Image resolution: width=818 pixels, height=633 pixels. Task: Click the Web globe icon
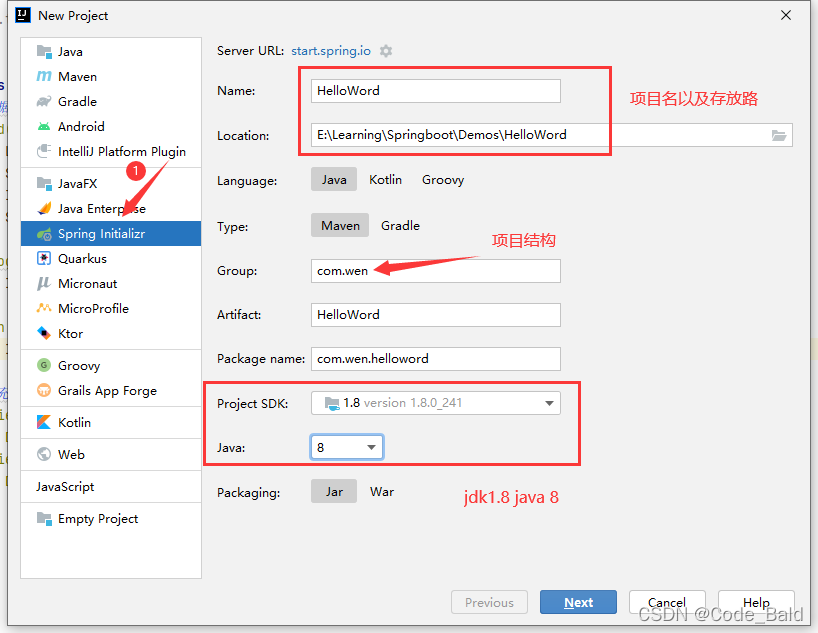44,454
